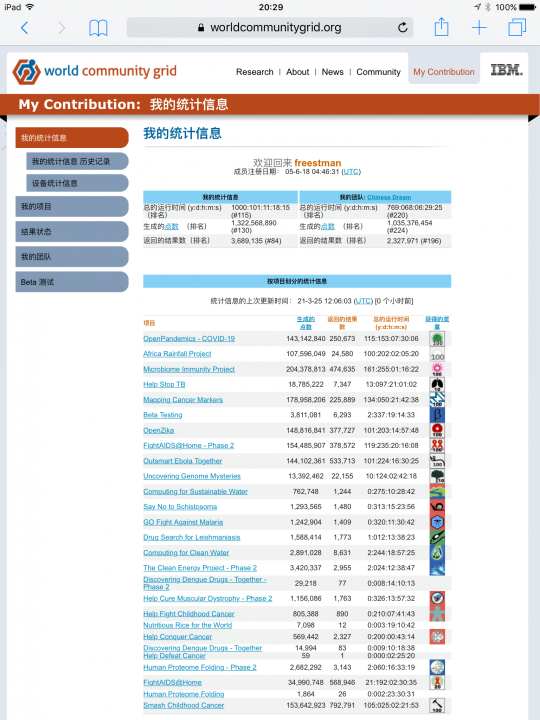Click the OpenPandemics - COVID-19 link
Image resolution: width=540 pixels, height=720 pixels.
189,339
